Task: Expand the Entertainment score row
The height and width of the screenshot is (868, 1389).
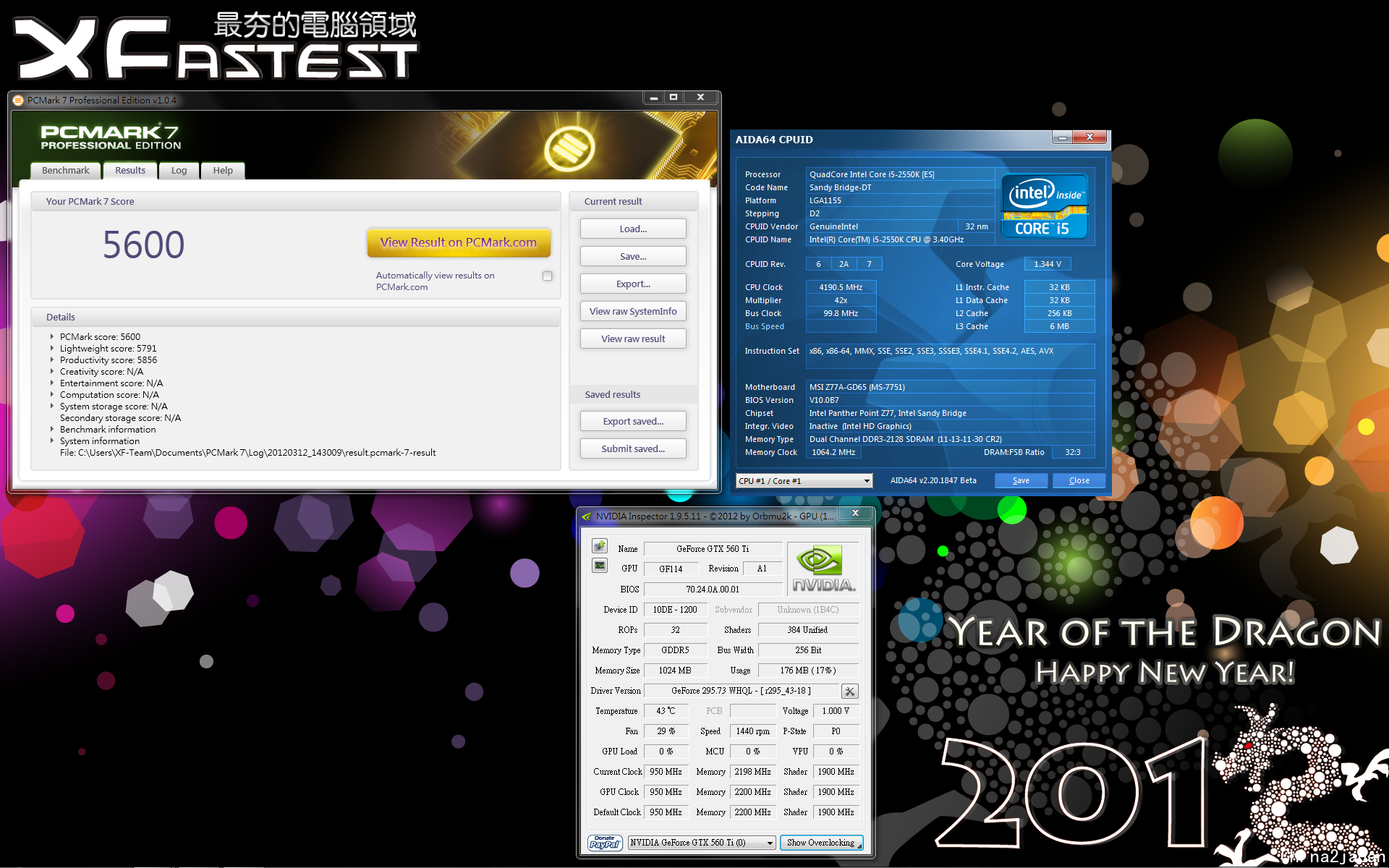Action: 52,383
